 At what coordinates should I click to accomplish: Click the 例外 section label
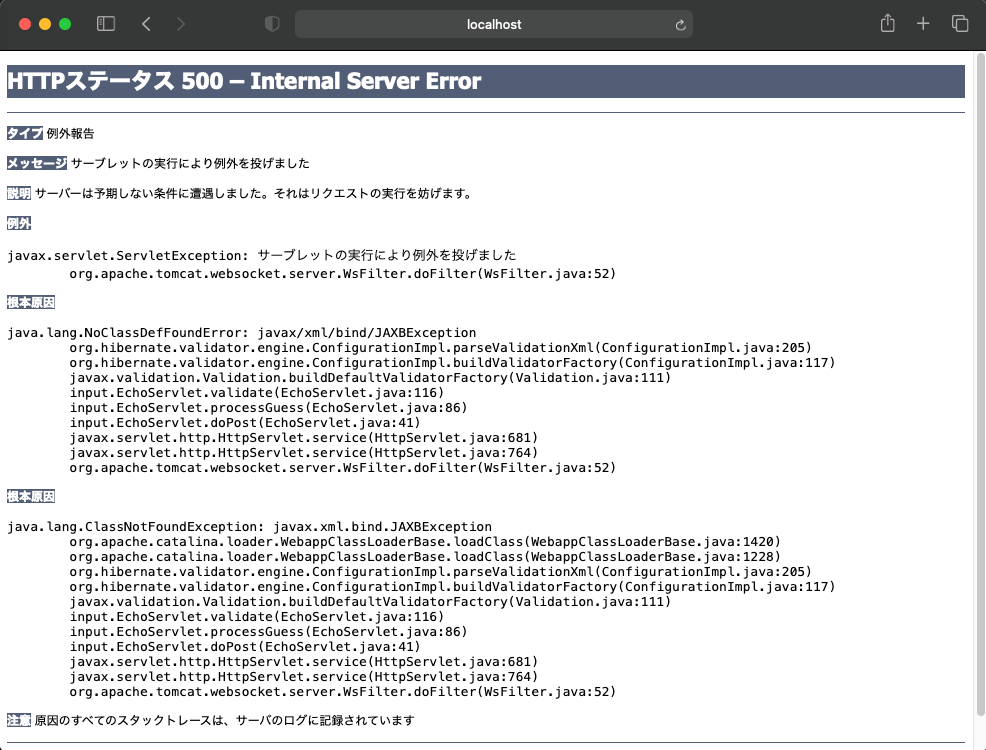pyautogui.click(x=17, y=223)
